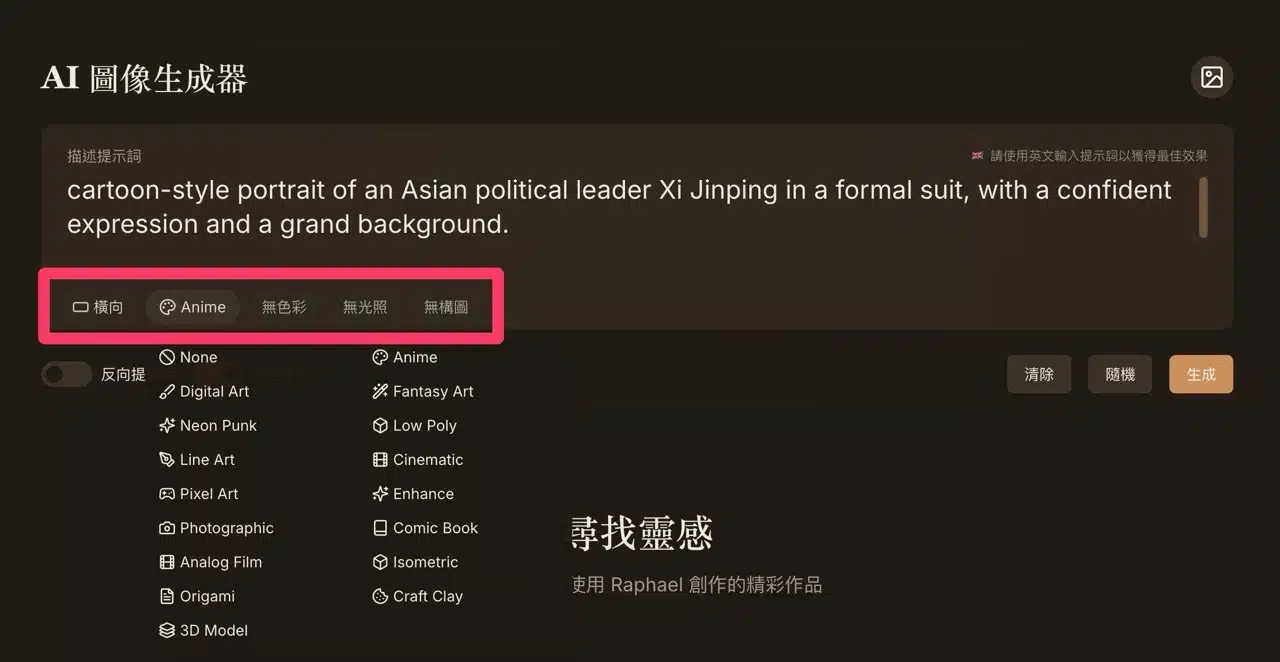Choose the Cinematic style option
The image size is (1280, 662).
point(418,460)
